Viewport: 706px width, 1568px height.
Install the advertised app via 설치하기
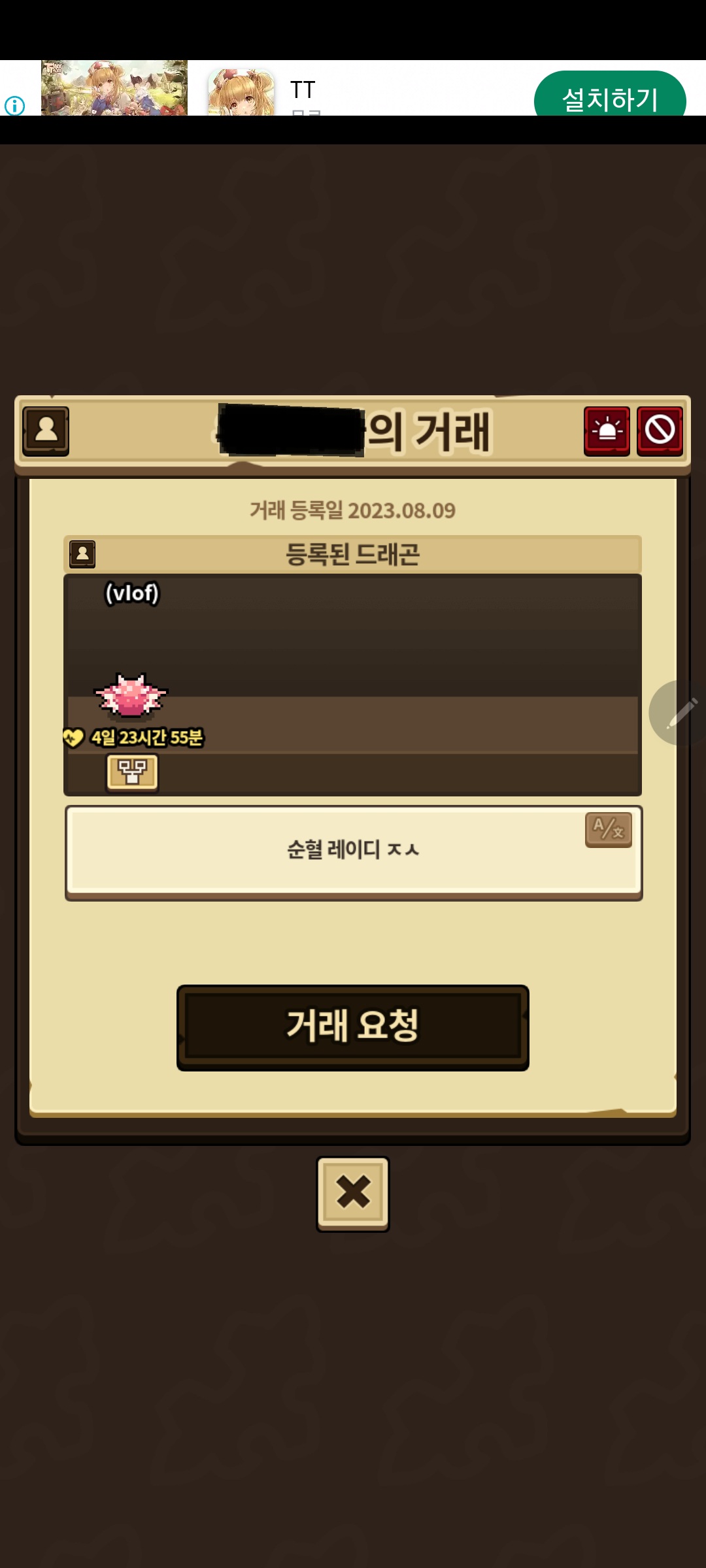[x=610, y=96]
